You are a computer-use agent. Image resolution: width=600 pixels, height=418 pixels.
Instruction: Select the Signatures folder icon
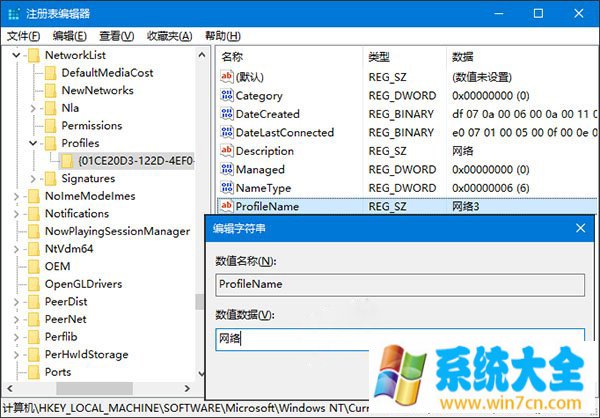[51, 178]
